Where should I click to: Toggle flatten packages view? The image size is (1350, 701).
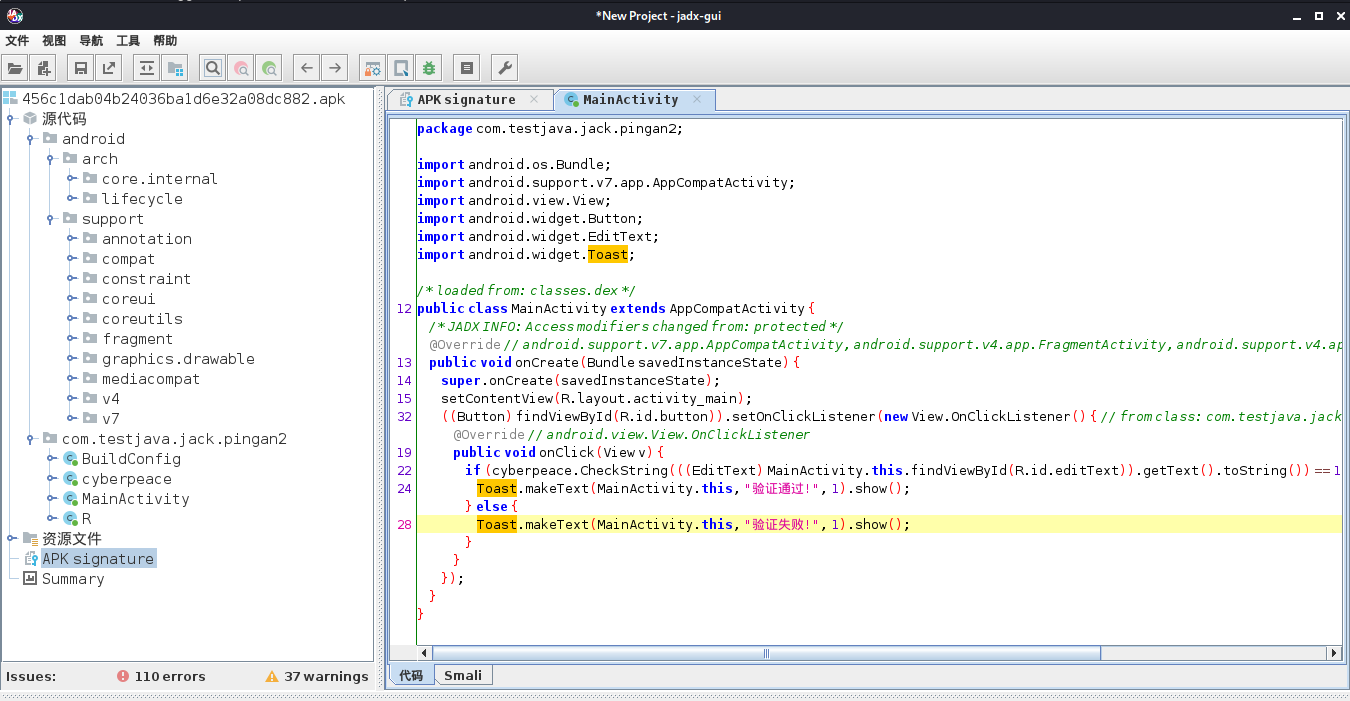tap(175, 68)
